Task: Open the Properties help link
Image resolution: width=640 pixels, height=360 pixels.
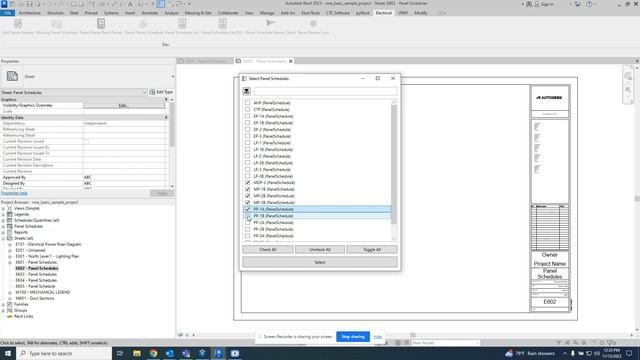Action: tap(14, 193)
